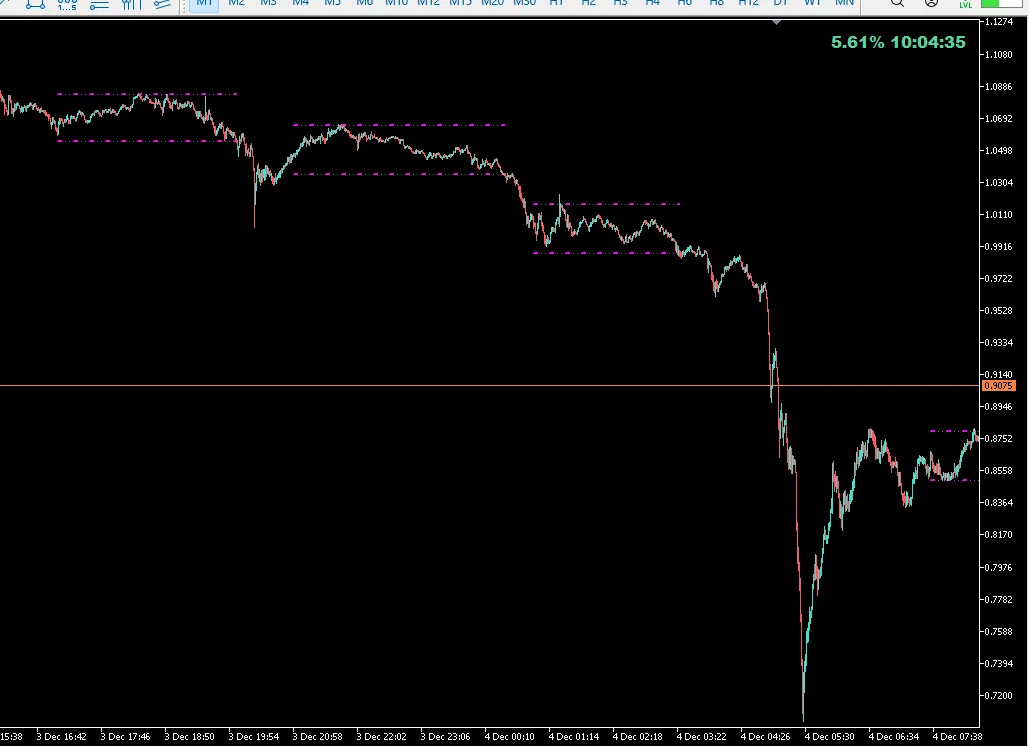Adjust the green level bar at top right
This screenshot has width=1029, height=746.
[x=1002, y=5]
